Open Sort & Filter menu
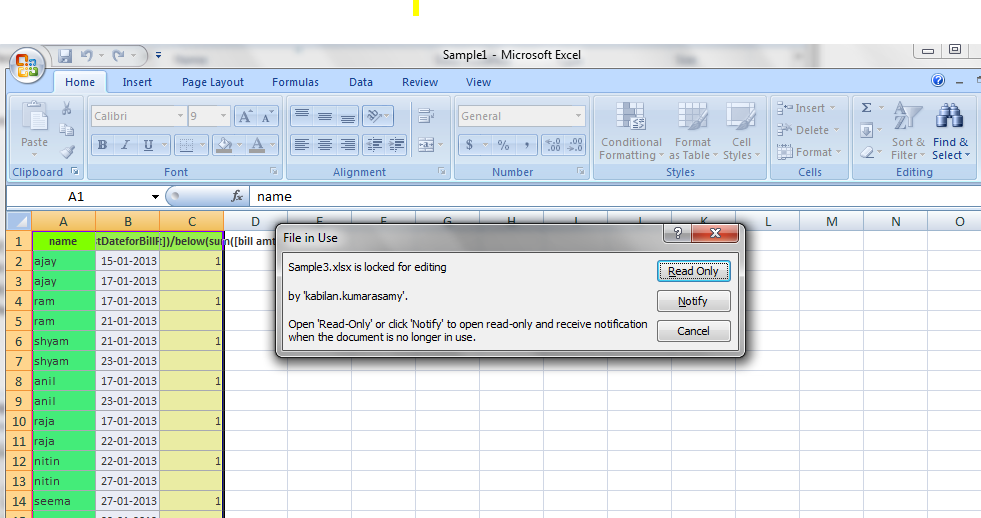Viewport: 981px width, 518px height. [908, 131]
